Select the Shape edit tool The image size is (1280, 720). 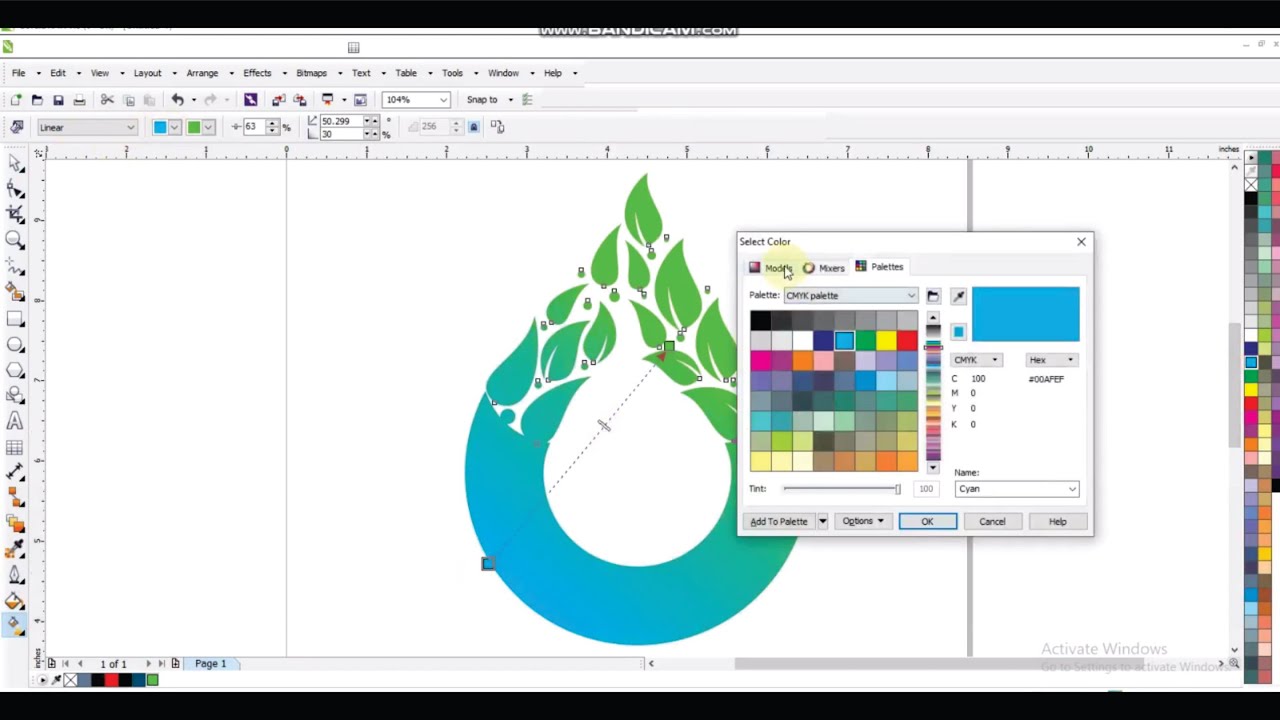click(15, 188)
